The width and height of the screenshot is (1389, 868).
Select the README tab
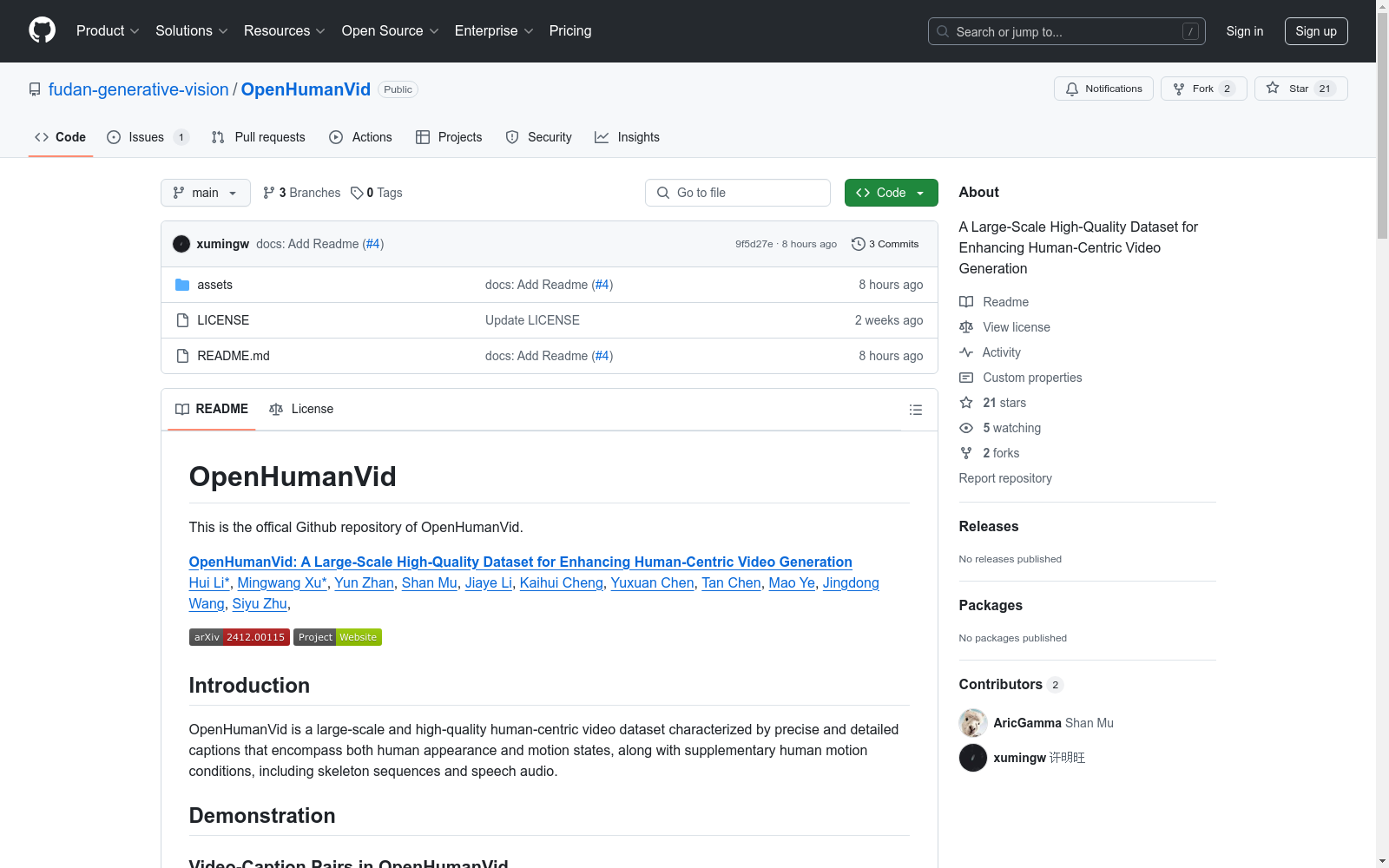(212, 409)
